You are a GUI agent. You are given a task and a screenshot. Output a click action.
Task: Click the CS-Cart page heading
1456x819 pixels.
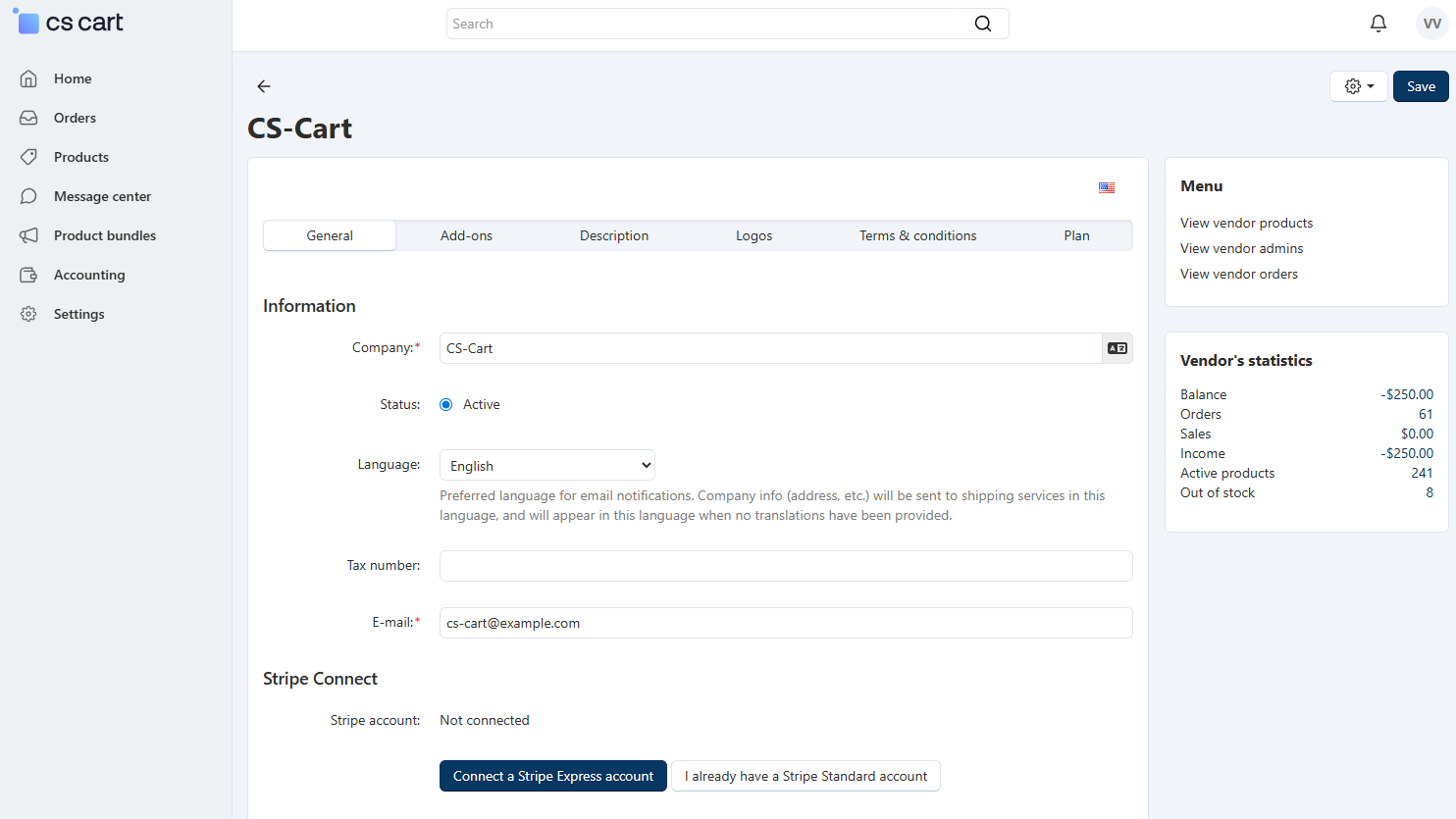300,128
